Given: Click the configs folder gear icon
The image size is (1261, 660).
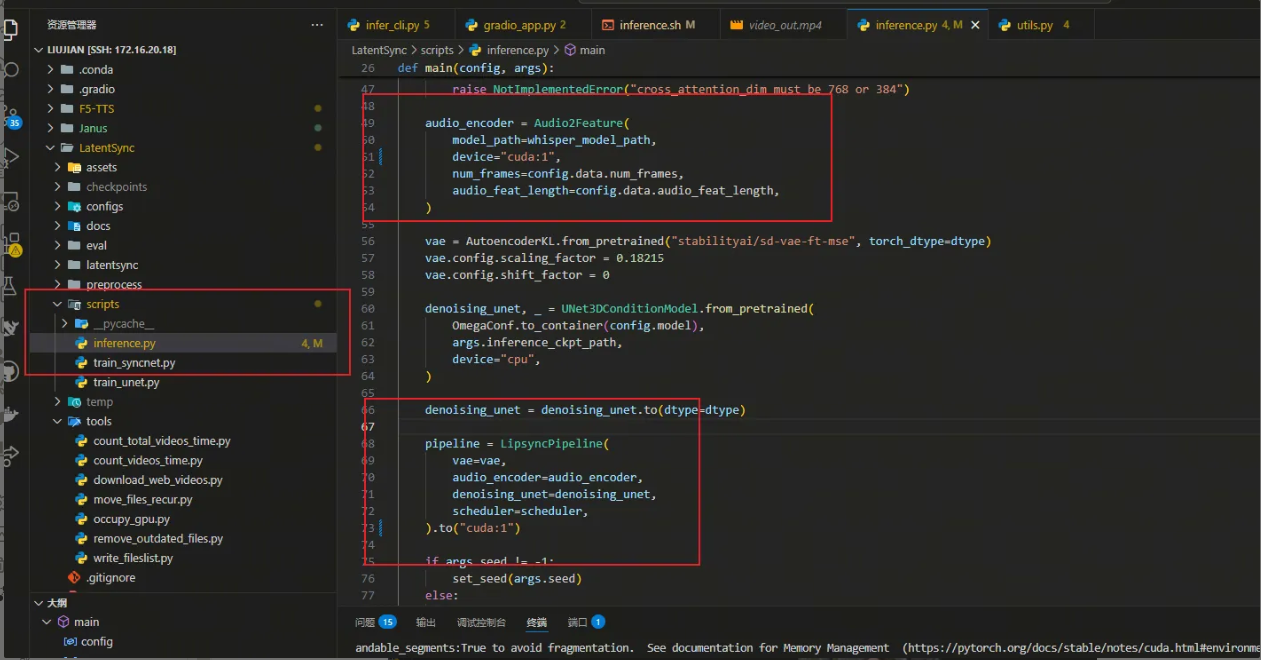Looking at the screenshot, I should pyautogui.click(x=74, y=206).
